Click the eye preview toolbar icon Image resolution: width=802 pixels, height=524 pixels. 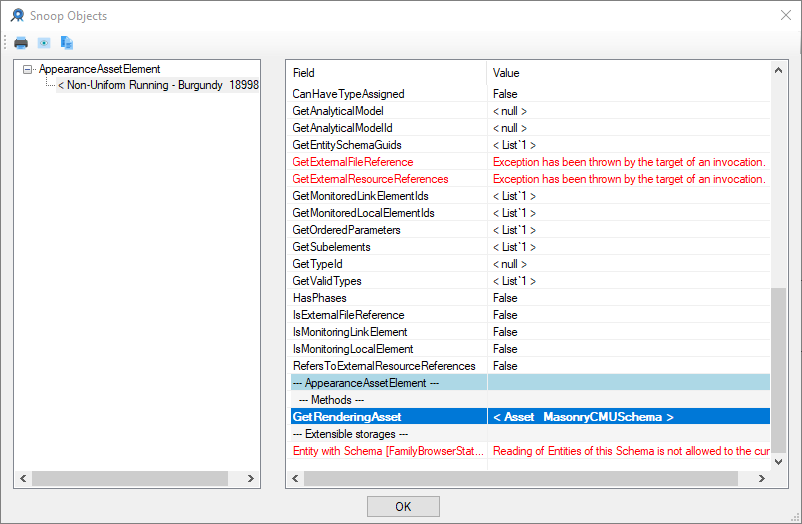coord(44,43)
